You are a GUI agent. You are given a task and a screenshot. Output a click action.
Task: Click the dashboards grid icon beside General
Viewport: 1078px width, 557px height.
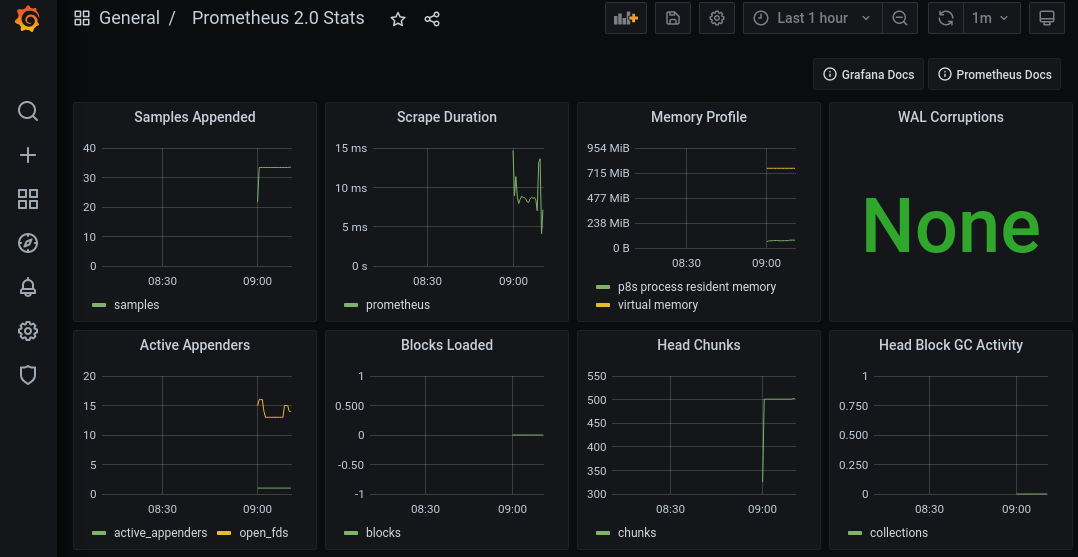tap(82, 19)
